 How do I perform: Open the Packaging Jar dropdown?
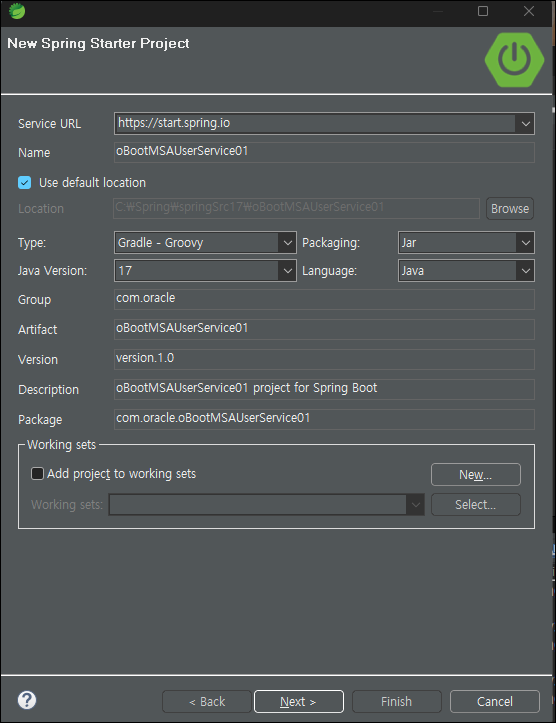point(466,243)
